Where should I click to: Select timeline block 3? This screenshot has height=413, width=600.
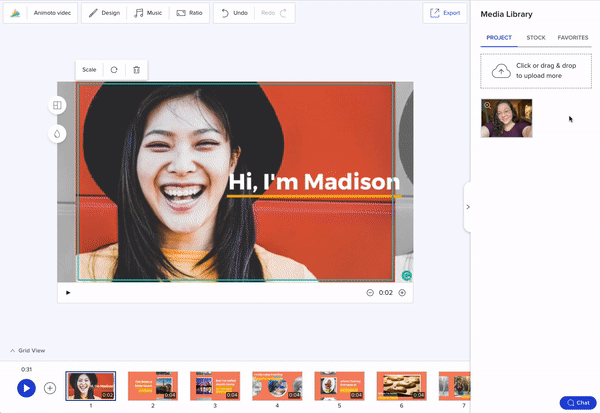(215, 386)
